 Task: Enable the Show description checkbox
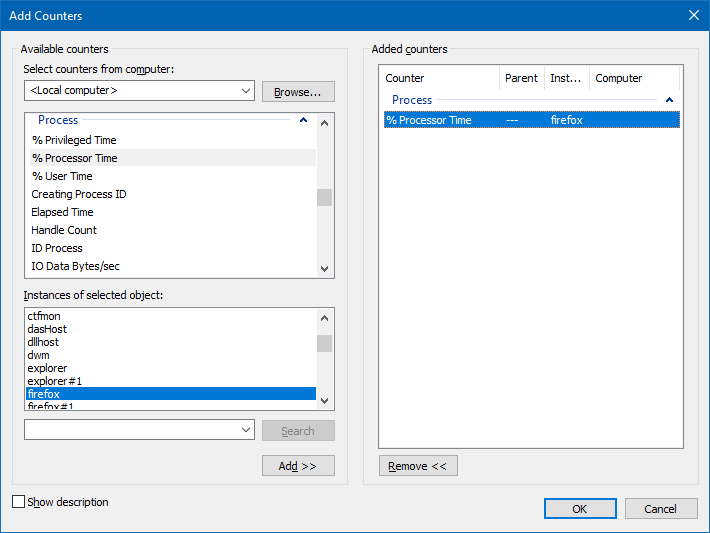coord(19,502)
